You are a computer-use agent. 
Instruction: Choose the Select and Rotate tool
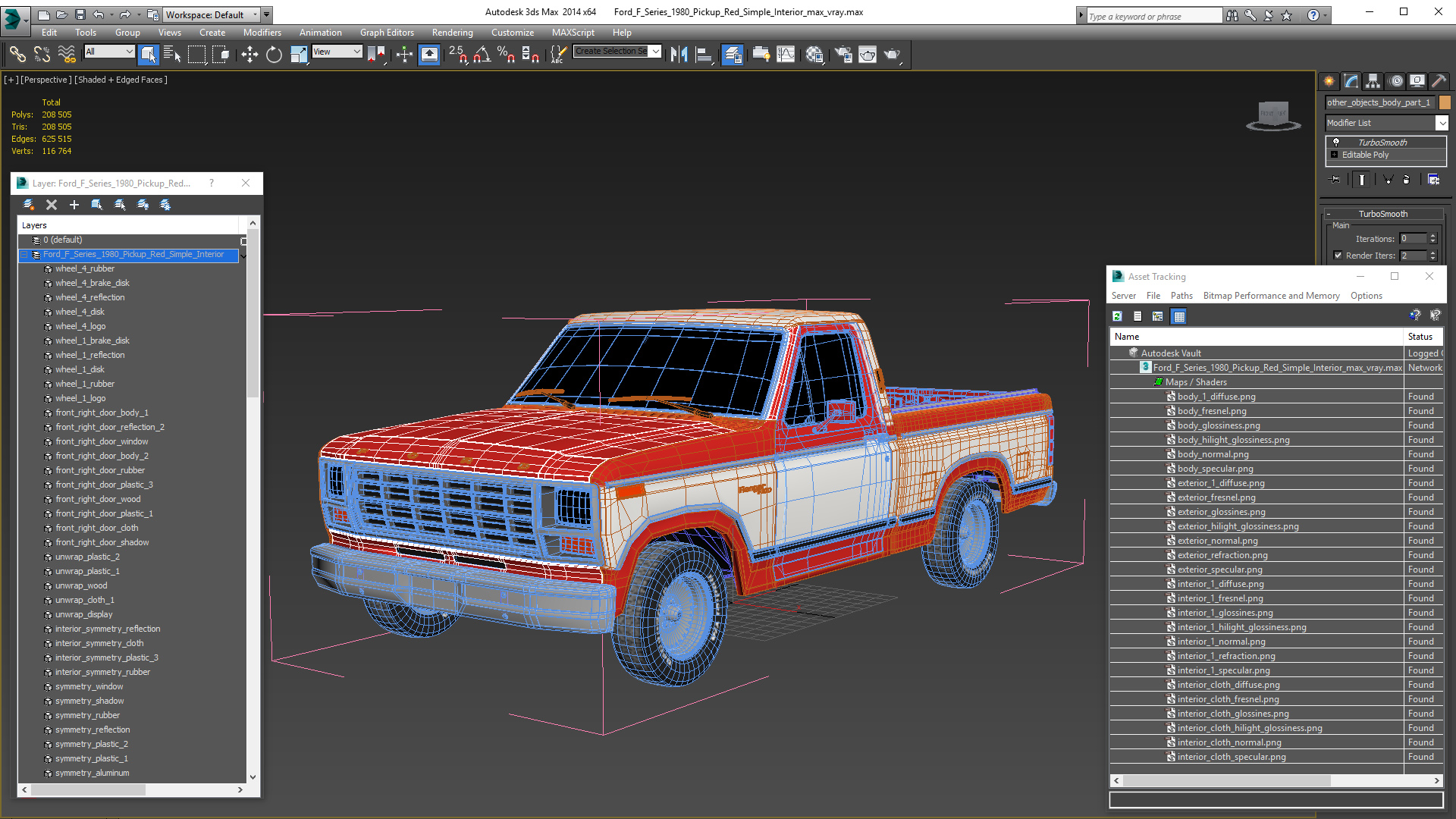[274, 54]
